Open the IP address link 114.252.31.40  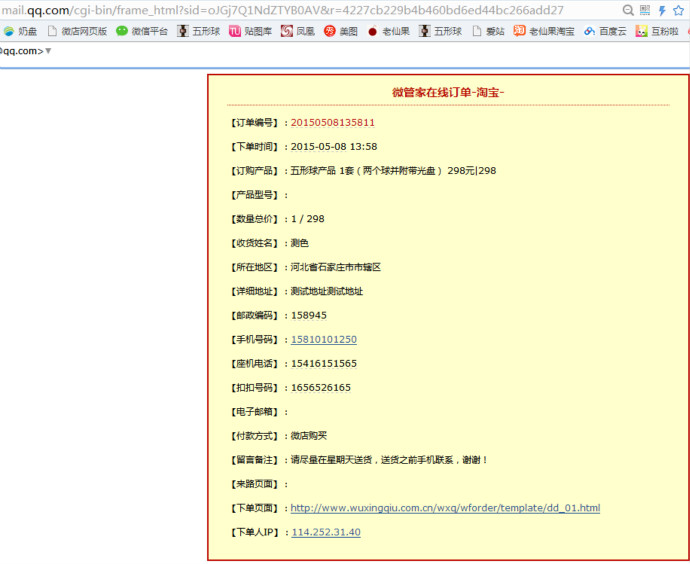point(326,532)
